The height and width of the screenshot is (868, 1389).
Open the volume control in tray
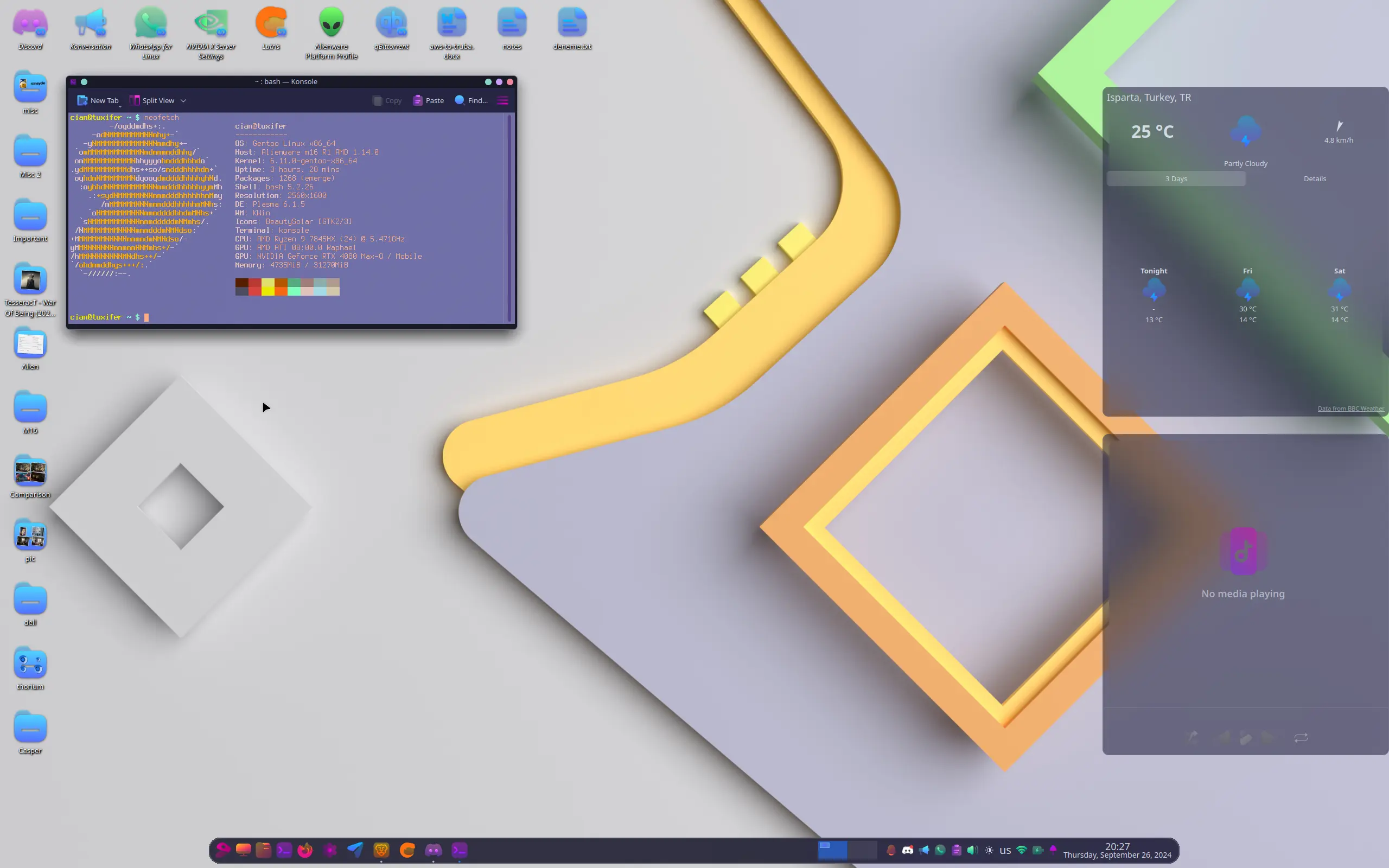click(972, 850)
